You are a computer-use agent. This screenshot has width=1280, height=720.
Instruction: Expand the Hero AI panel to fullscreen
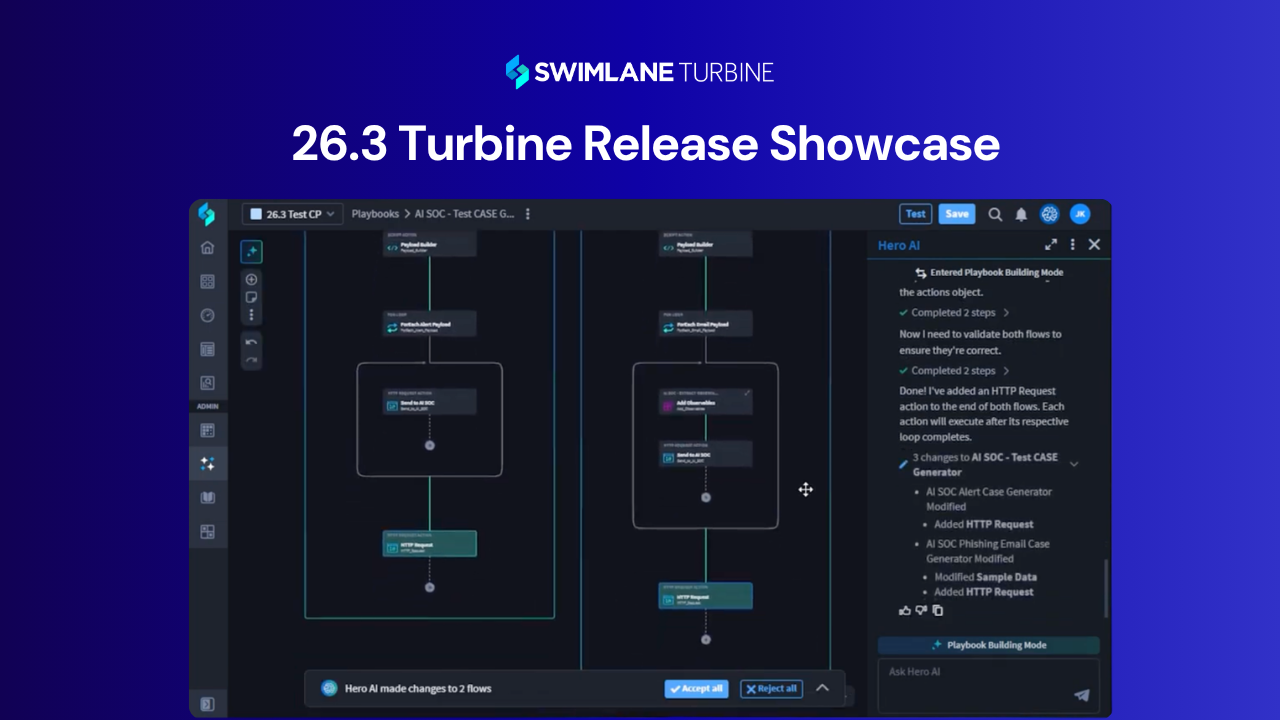[x=1051, y=244]
